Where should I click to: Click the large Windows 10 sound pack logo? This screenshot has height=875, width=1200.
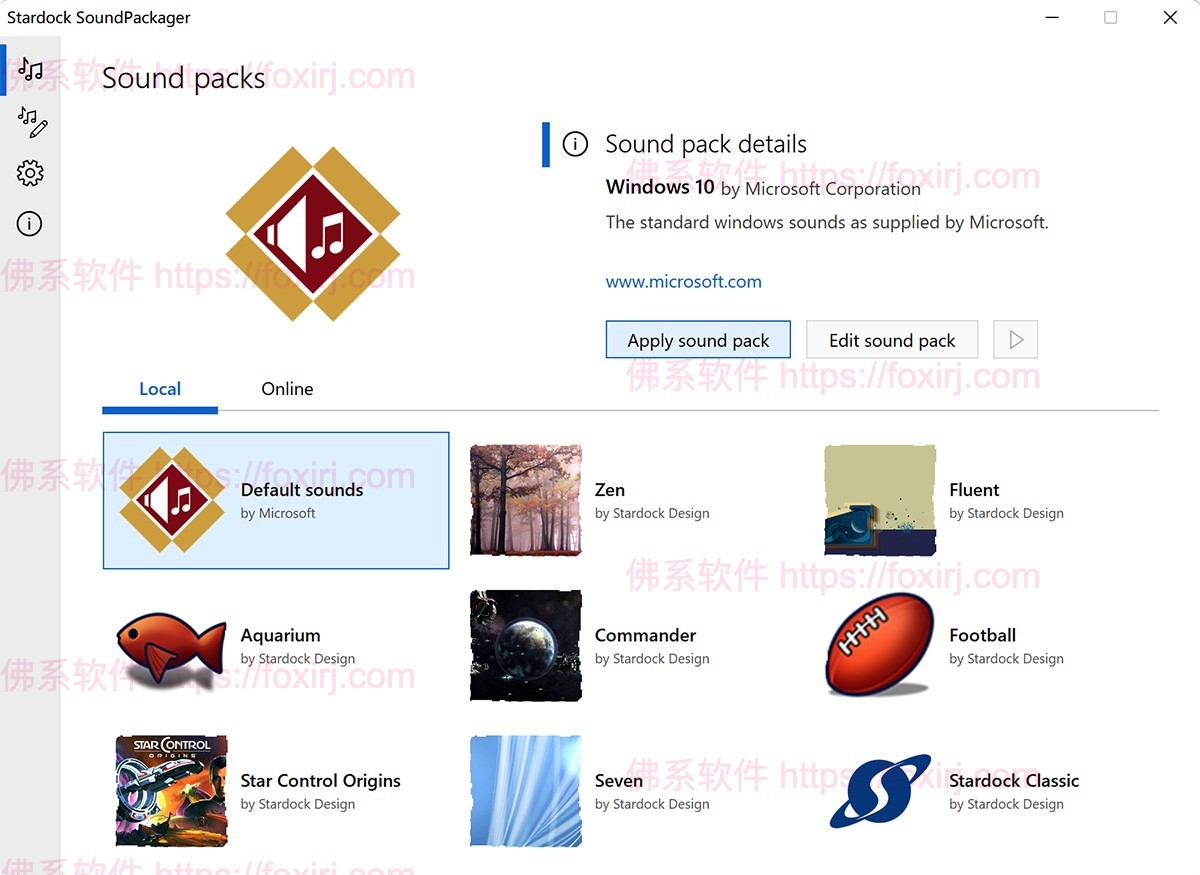313,234
